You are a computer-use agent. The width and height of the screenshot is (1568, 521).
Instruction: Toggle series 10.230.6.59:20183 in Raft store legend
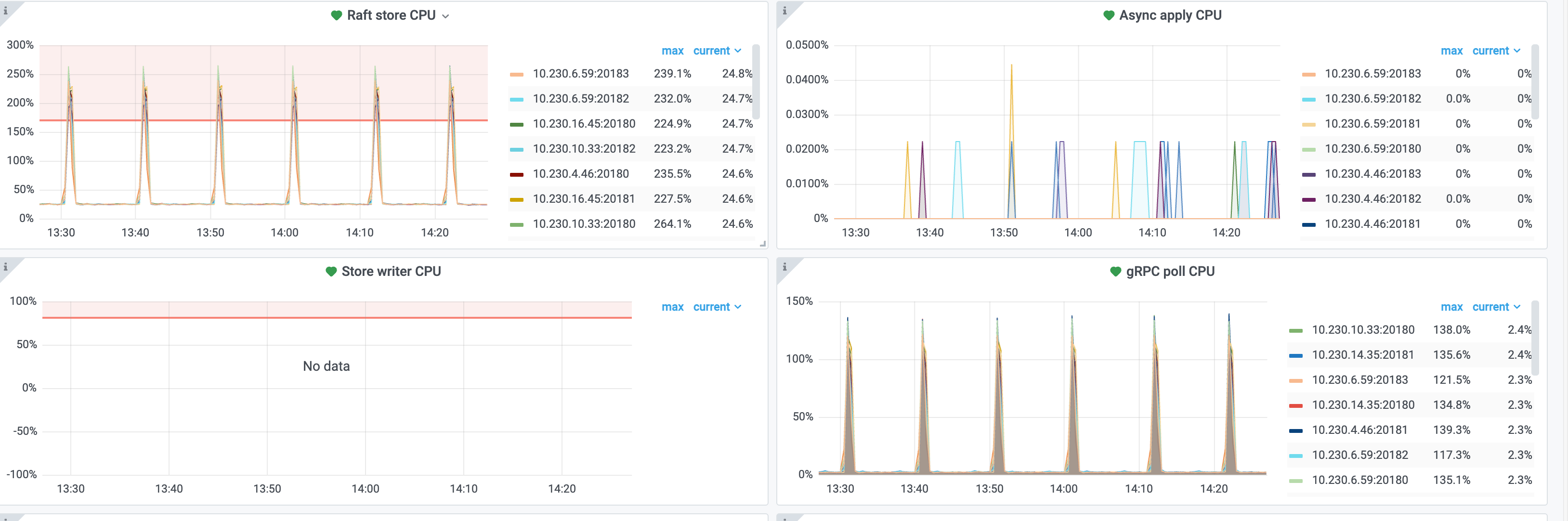(x=580, y=74)
